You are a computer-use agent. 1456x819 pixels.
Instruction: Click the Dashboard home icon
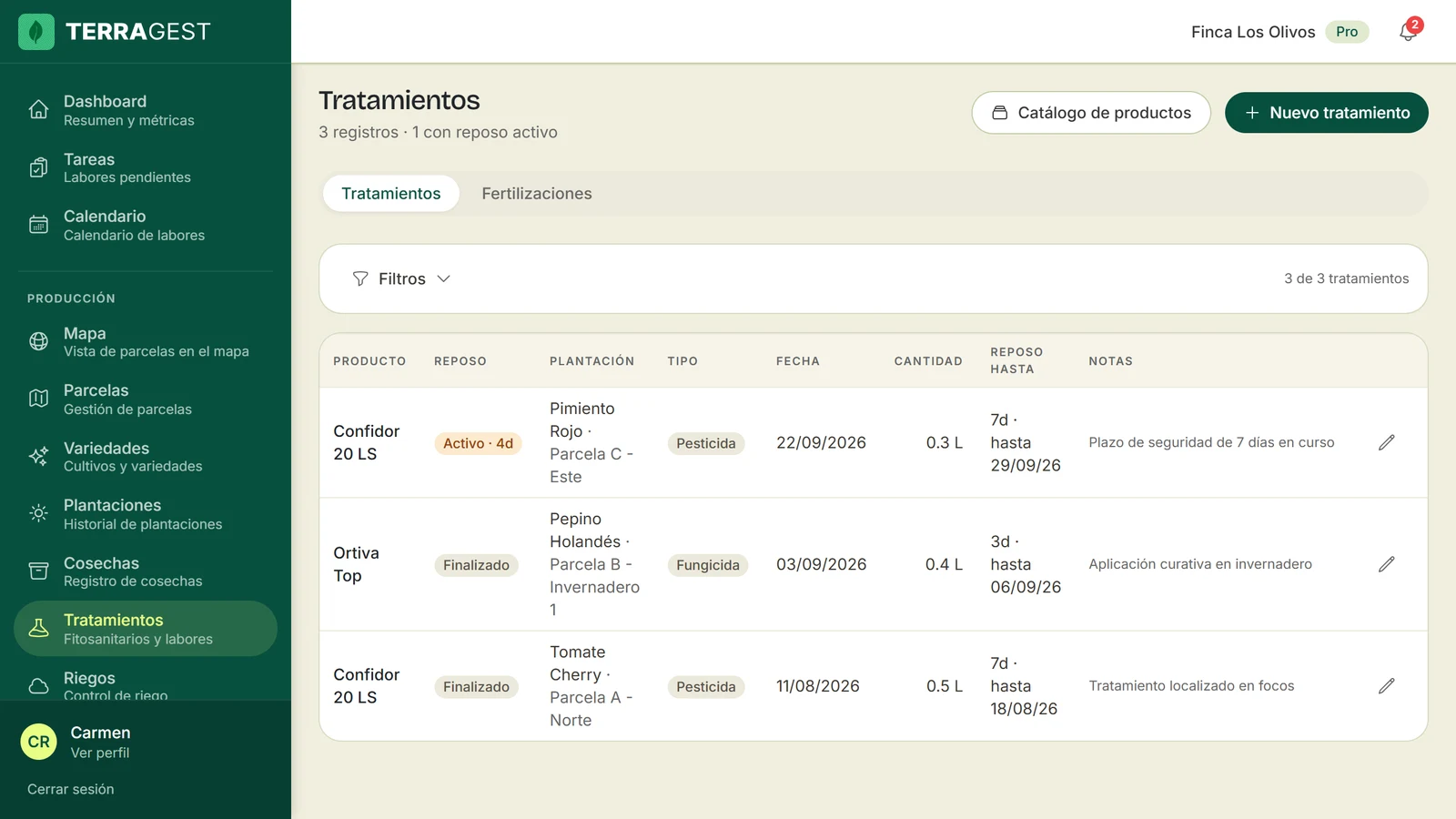click(x=38, y=109)
